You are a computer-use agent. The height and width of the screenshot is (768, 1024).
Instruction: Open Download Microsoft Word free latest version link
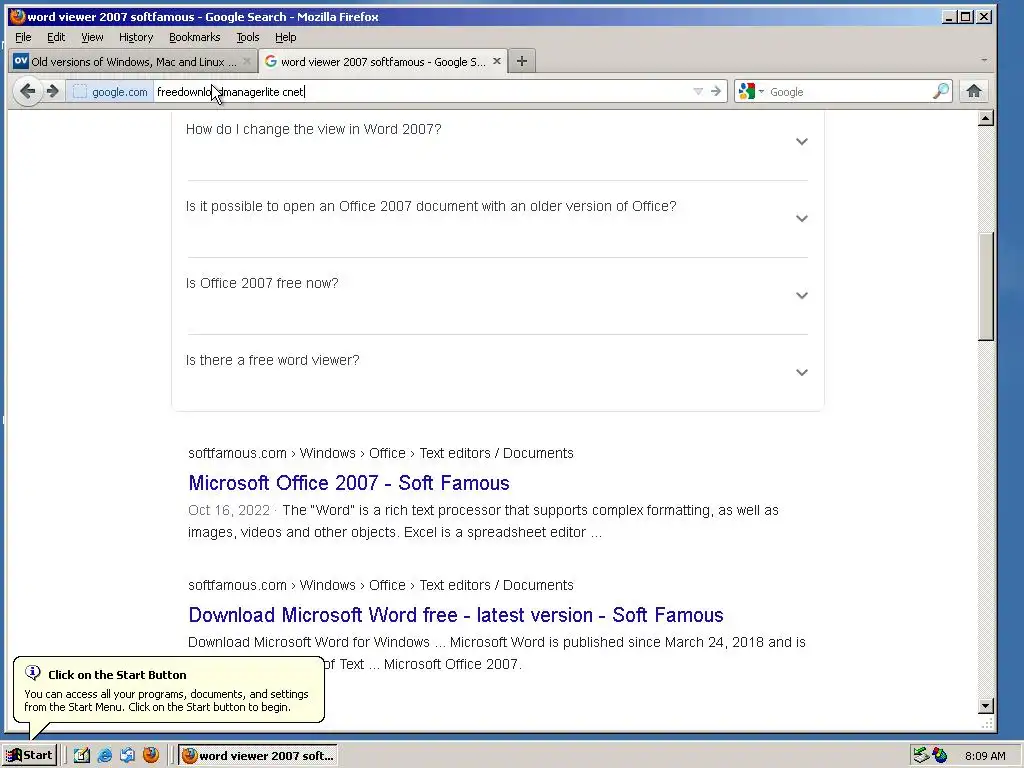point(456,615)
